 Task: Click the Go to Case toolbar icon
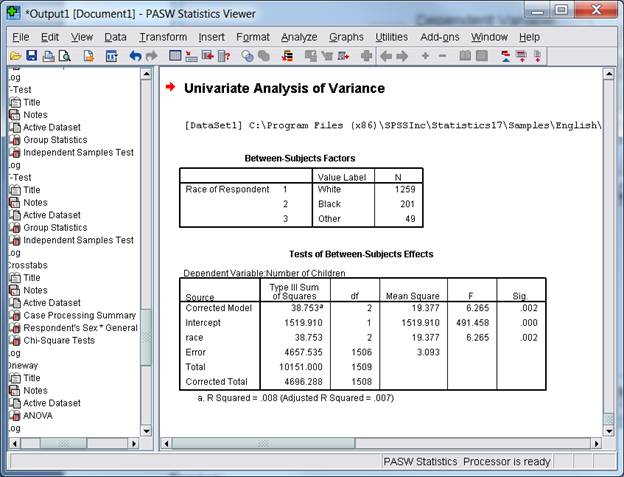[x=191, y=56]
